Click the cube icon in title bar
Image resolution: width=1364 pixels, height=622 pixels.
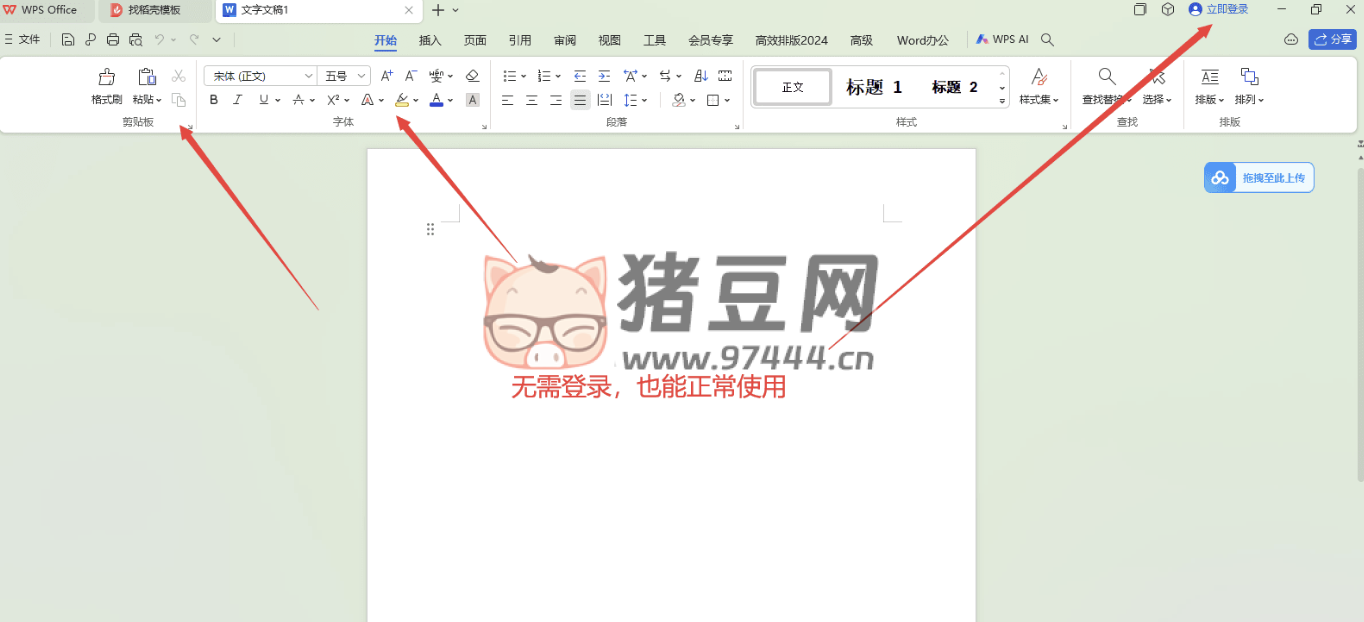[x=1167, y=10]
